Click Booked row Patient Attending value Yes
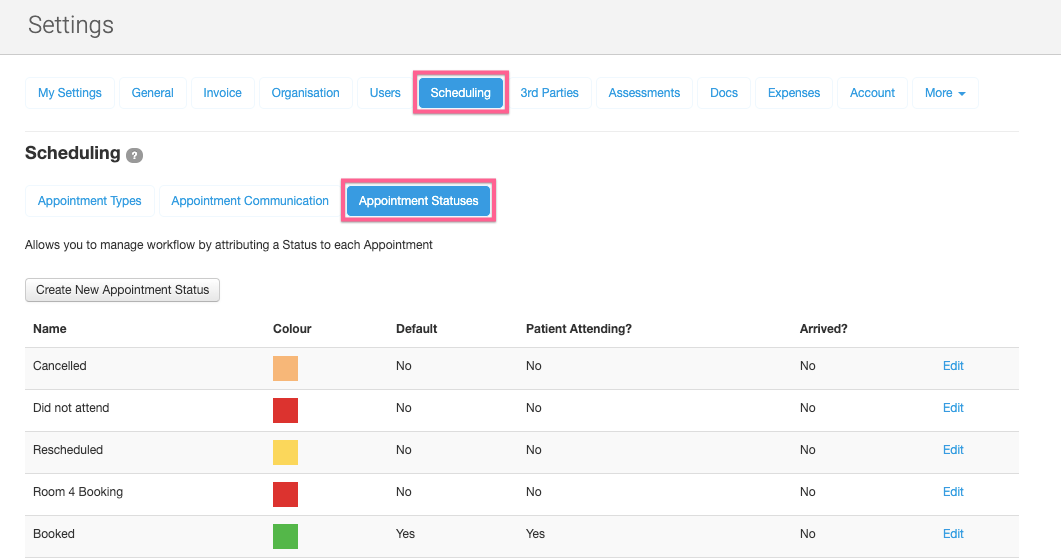Screen dimensions: 1061x559 535,533
